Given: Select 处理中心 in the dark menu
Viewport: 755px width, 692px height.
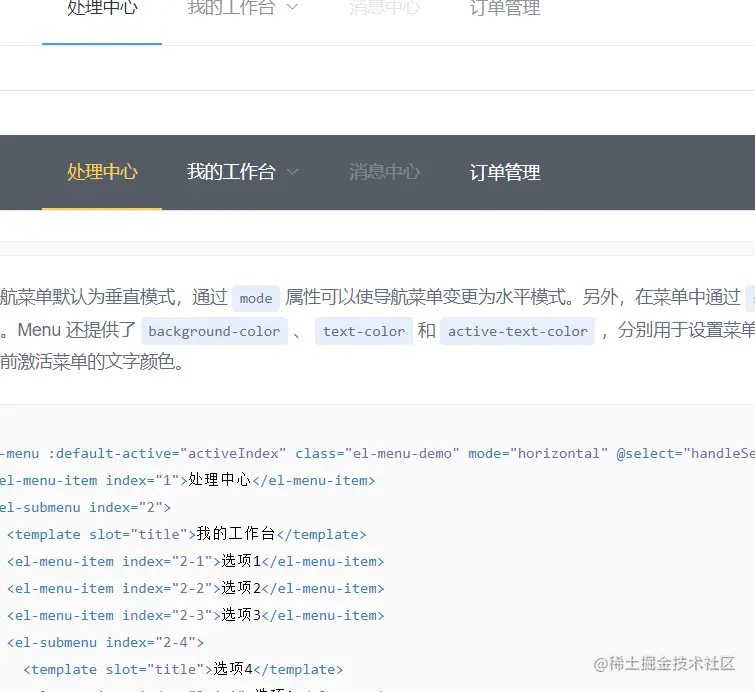Looking at the screenshot, I should click(x=102, y=172).
